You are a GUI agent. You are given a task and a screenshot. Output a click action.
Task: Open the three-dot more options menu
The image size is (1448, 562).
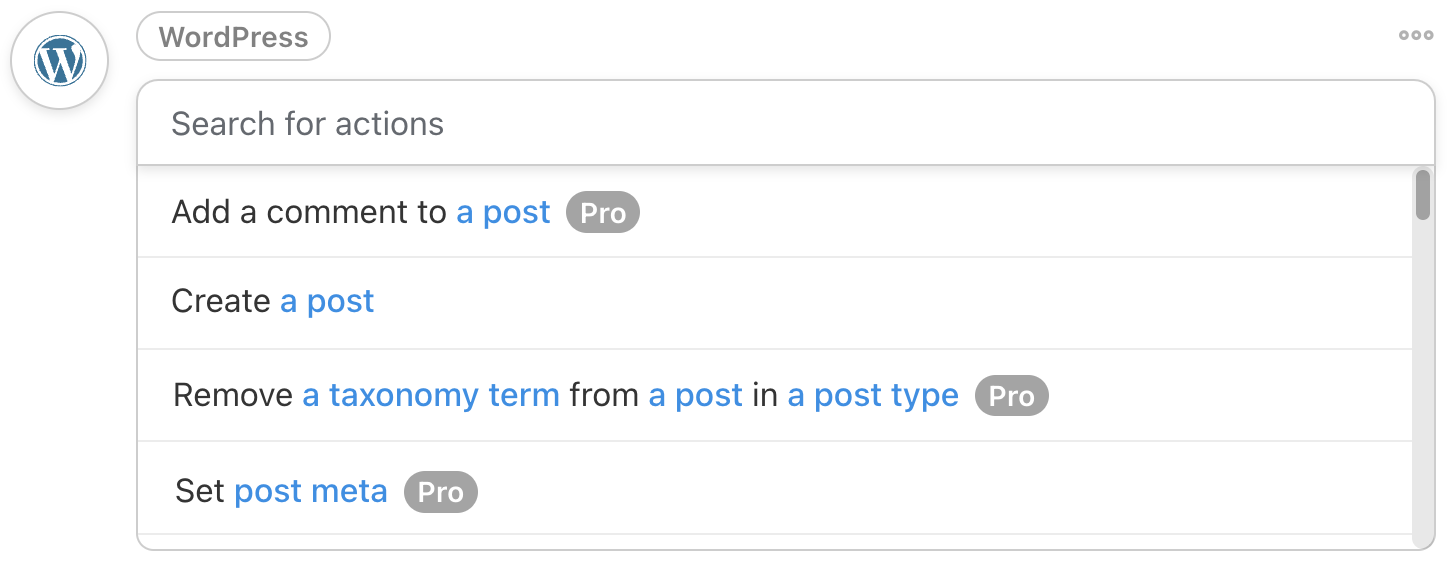[x=1415, y=36]
